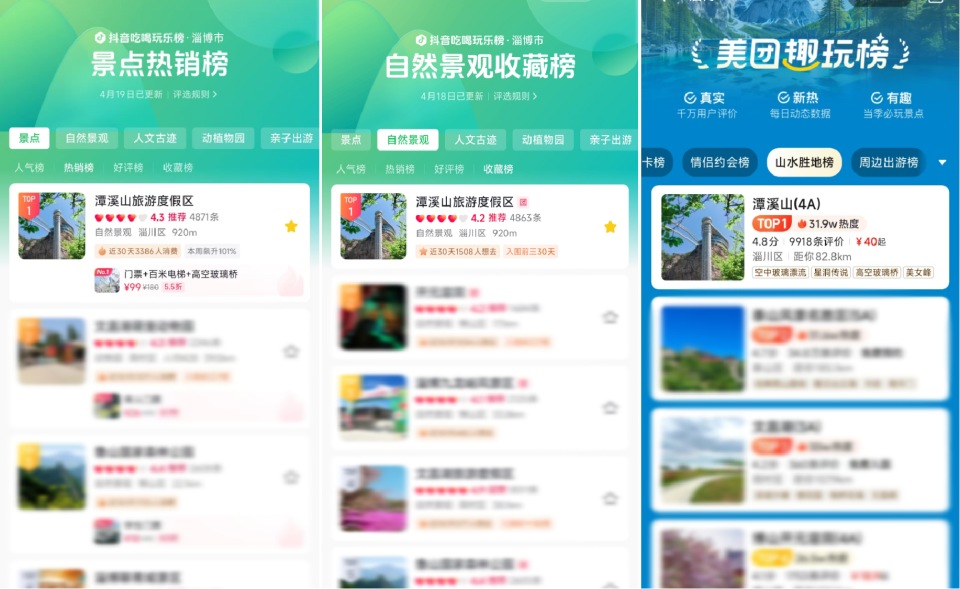The width and height of the screenshot is (960, 589).
Task: Tap the pink badge icon after 潭溪山旅游度假区 in 收藏榜
Action: 523,202
